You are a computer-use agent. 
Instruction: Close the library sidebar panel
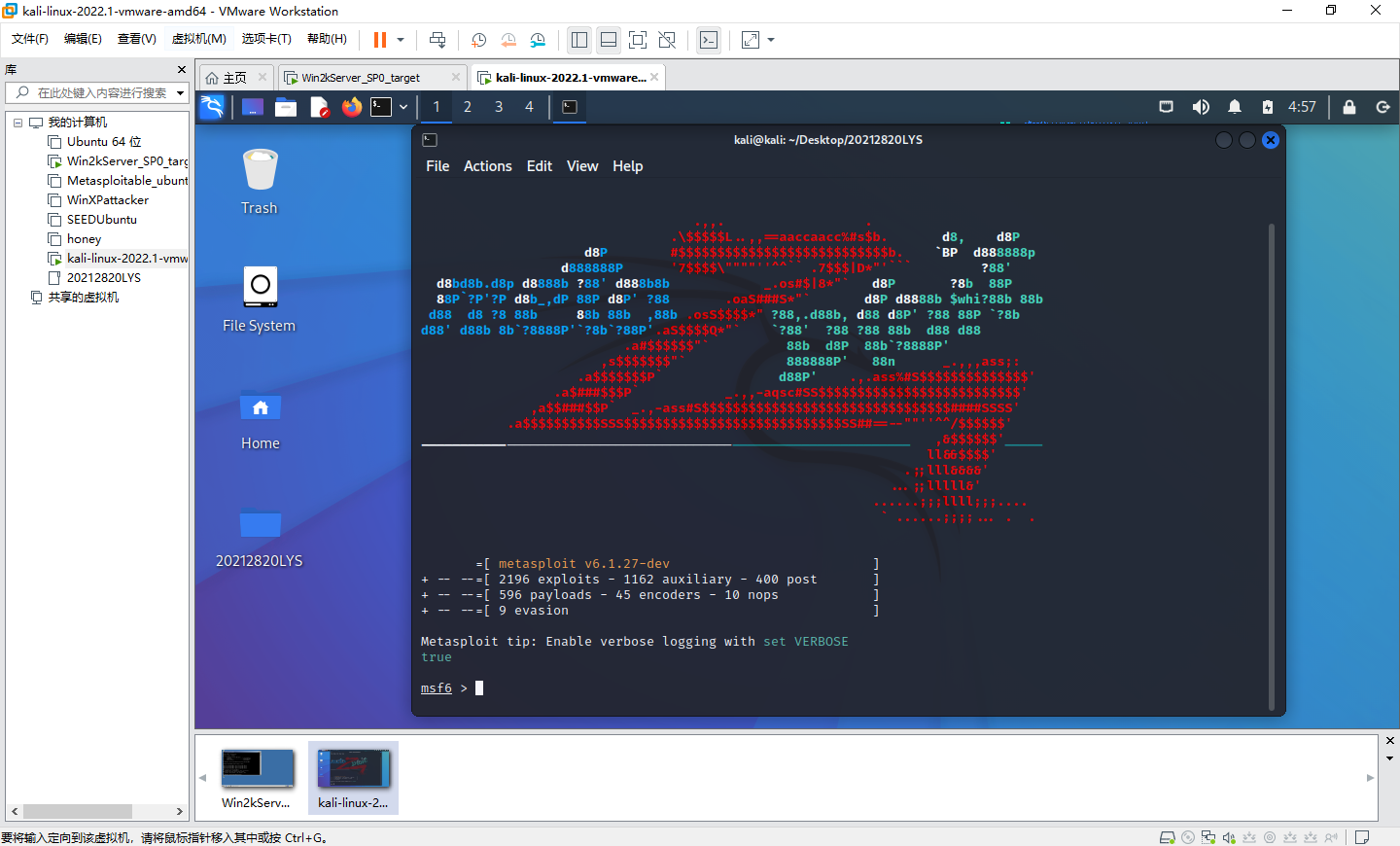pyautogui.click(x=182, y=70)
